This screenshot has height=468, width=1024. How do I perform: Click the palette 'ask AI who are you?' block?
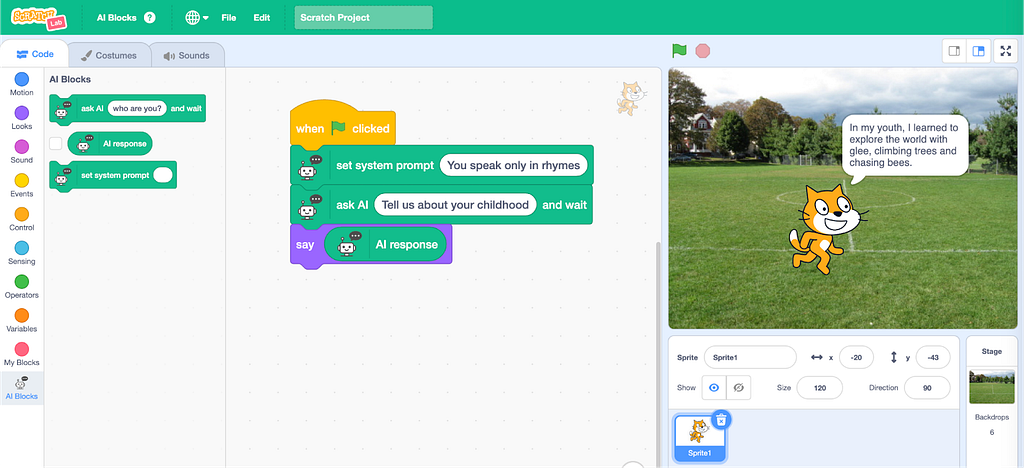(x=127, y=108)
